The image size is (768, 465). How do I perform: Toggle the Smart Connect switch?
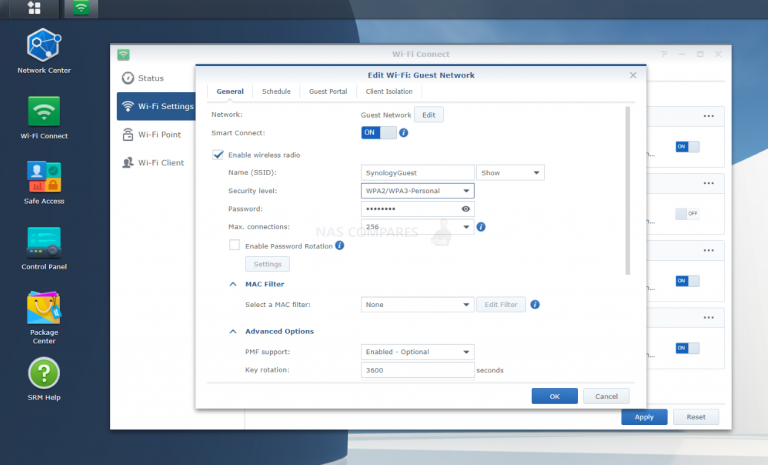point(379,133)
